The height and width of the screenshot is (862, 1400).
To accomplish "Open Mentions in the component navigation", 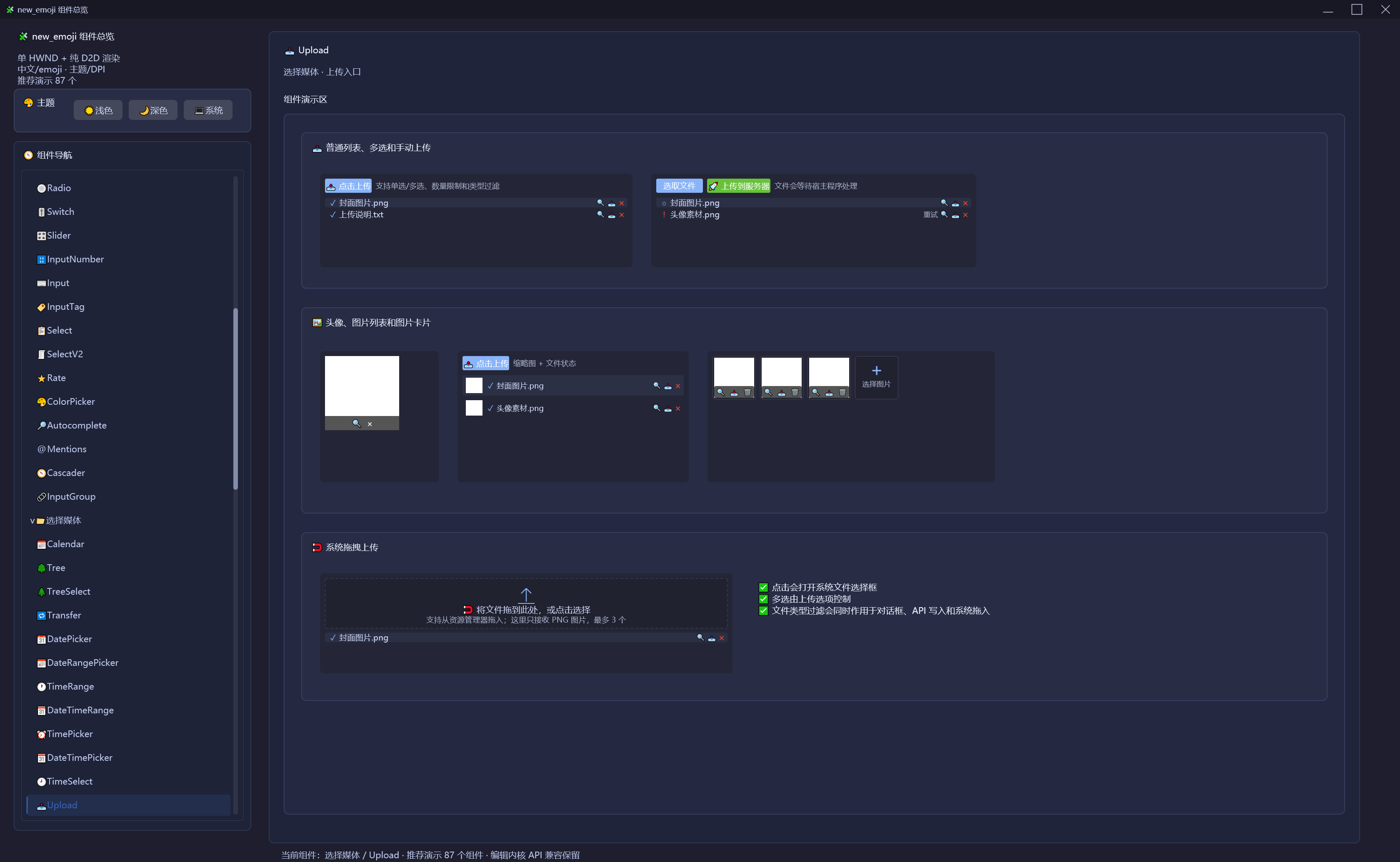I will [x=128, y=449].
